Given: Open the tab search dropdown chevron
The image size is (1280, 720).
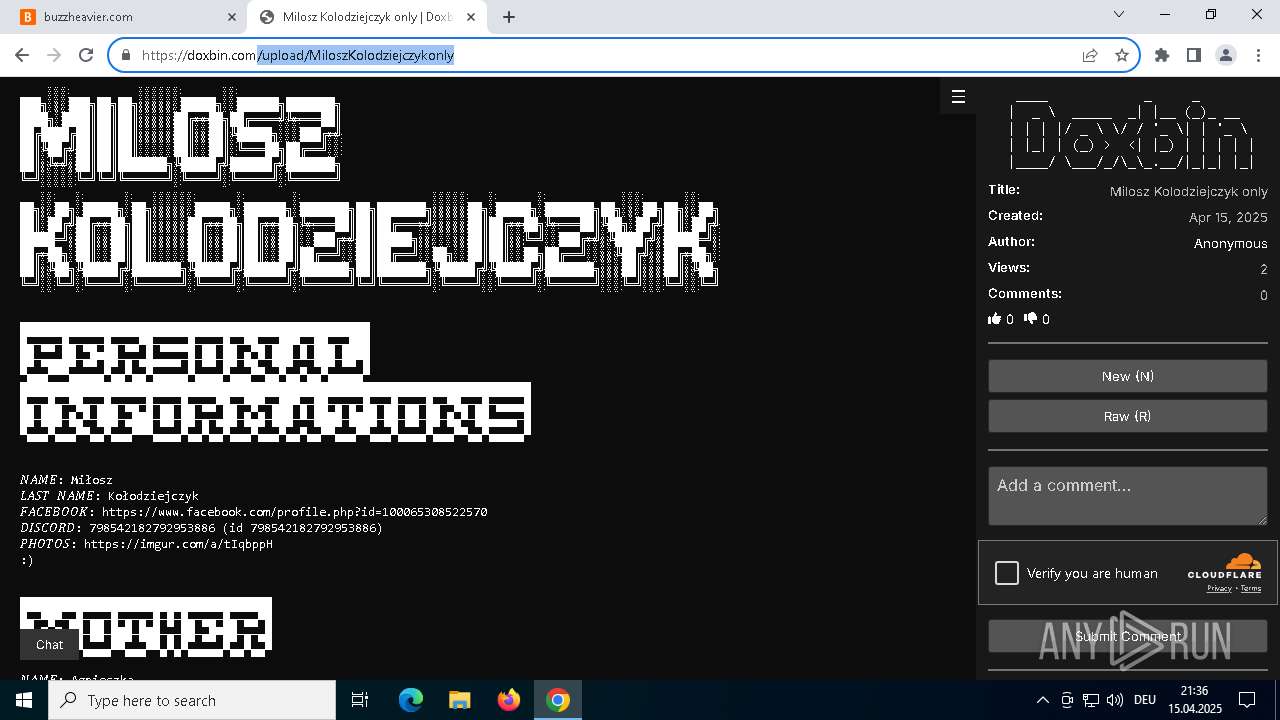Looking at the screenshot, I should coord(1119,14).
